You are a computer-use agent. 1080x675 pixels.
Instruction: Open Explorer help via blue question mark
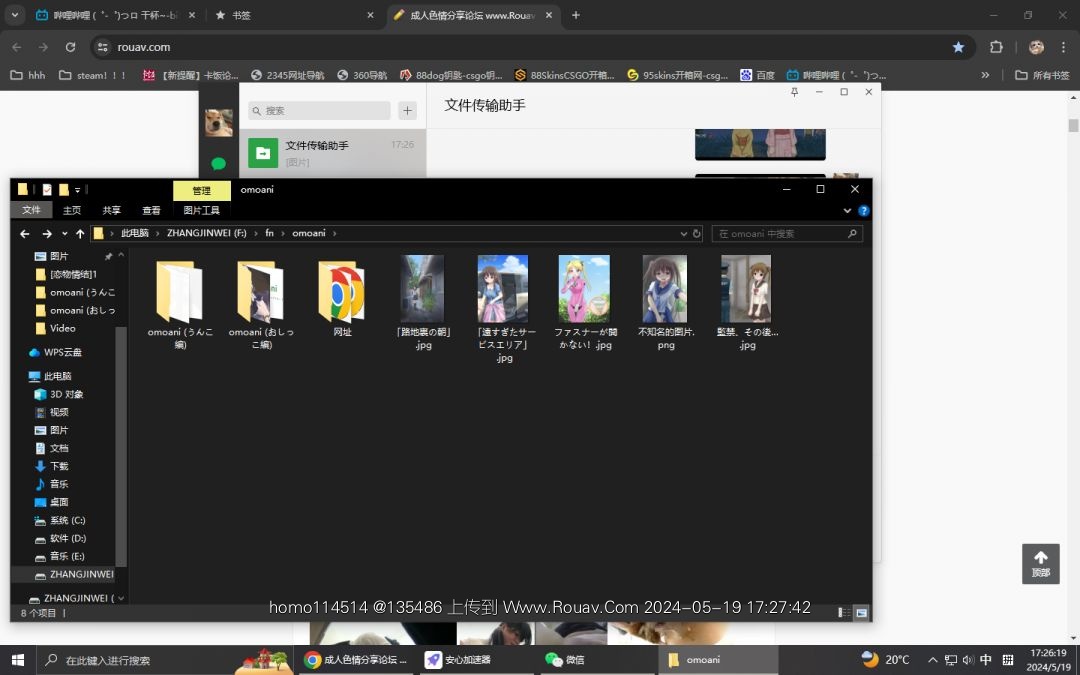coord(864,211)
